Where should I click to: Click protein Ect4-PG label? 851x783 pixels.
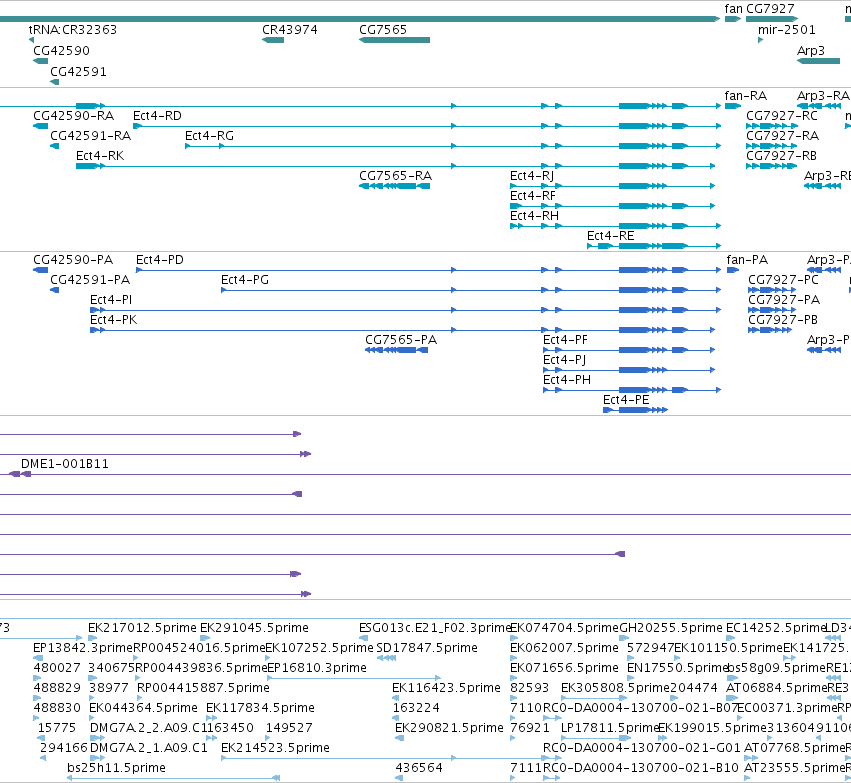tap(245, 280)
